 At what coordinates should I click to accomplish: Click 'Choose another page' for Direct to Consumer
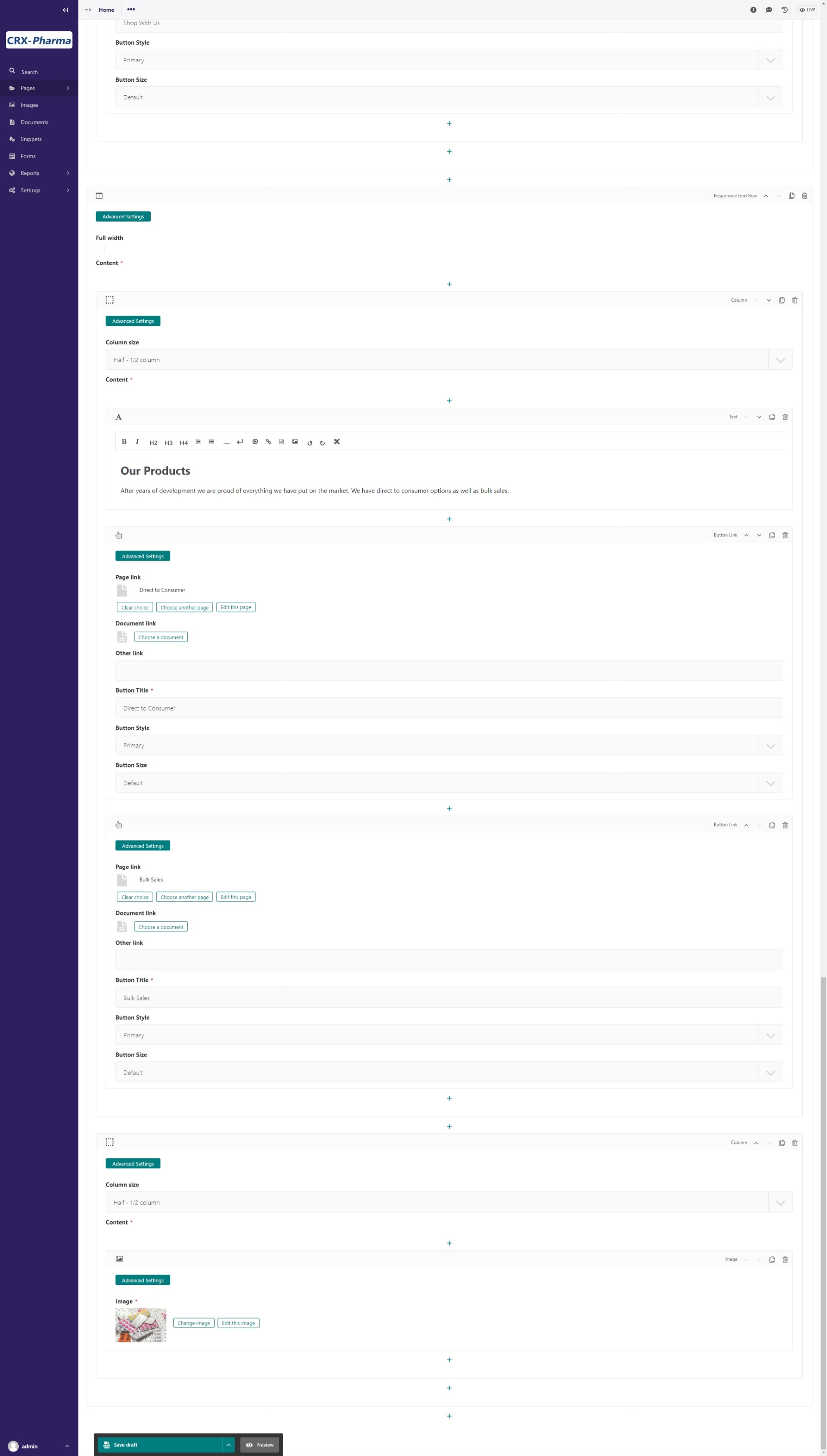tap(184, 607)
